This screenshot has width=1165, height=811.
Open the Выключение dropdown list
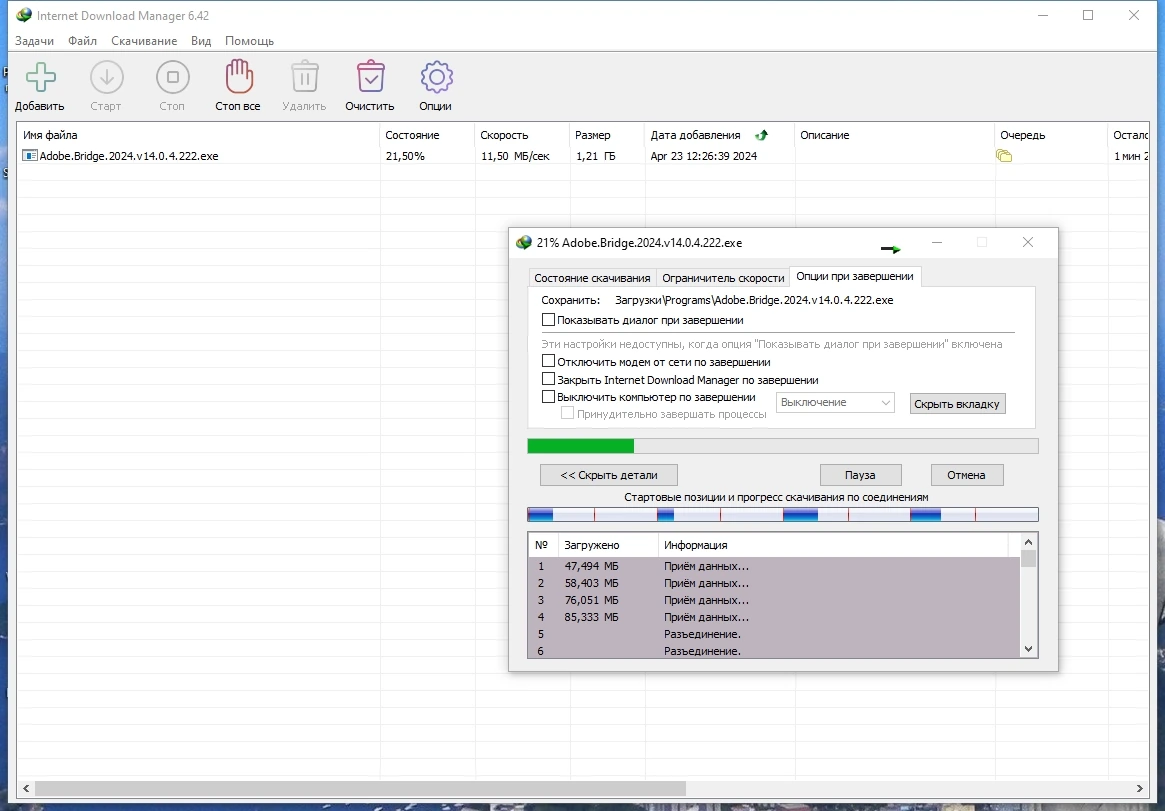click(x=835, y=403)
